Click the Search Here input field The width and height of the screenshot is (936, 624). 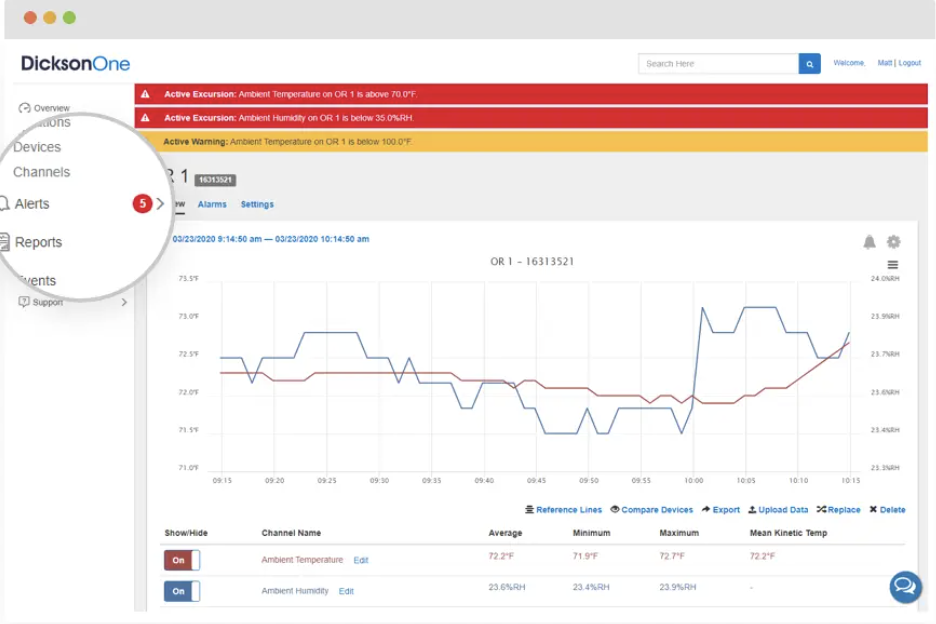click(x=718, y=64)
